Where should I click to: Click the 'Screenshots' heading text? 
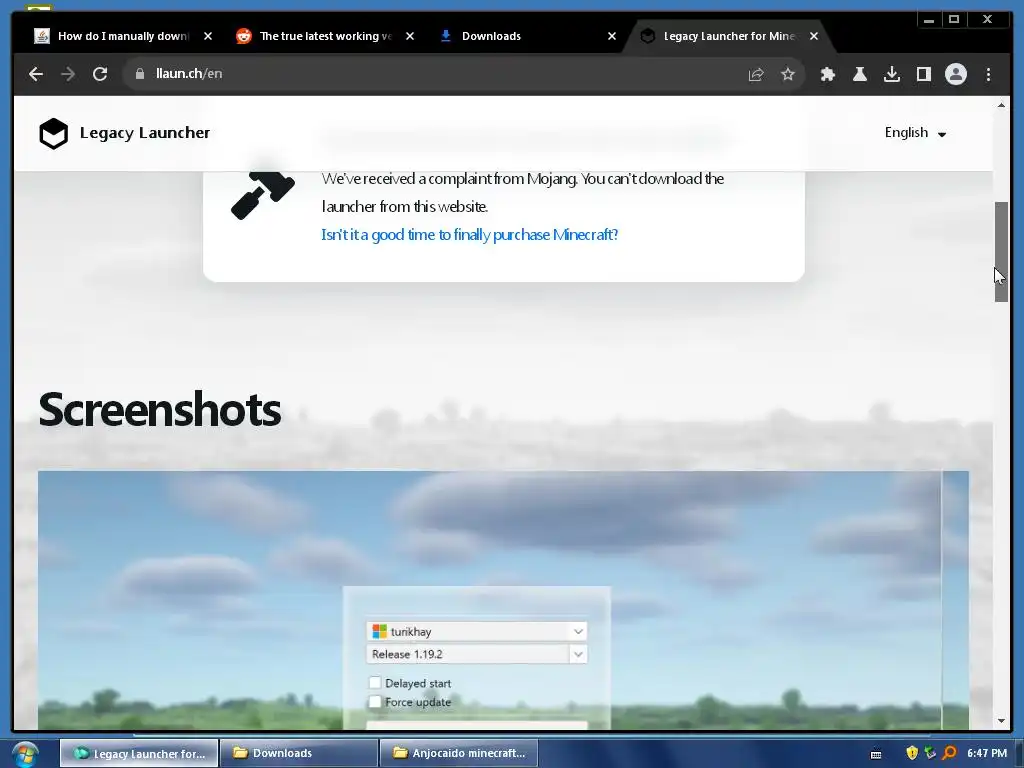click(x=160, y=410)
